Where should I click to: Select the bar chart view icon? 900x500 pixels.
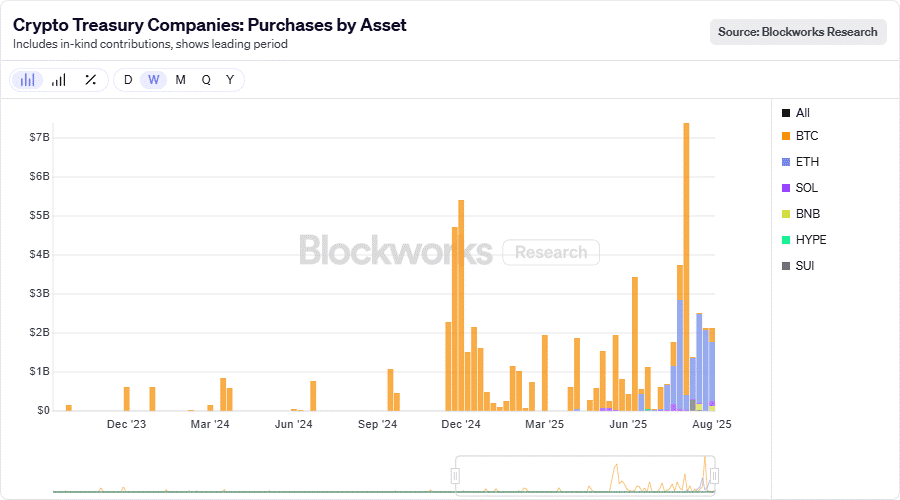(x=28, y=80)
